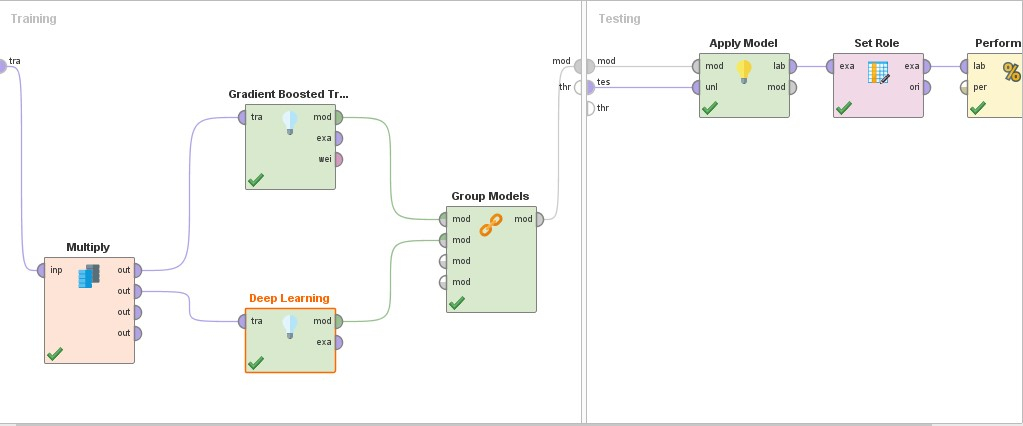Click Set Role exa input port
1023x426 pixels.
pyautogui.click(x=830, y=66)
